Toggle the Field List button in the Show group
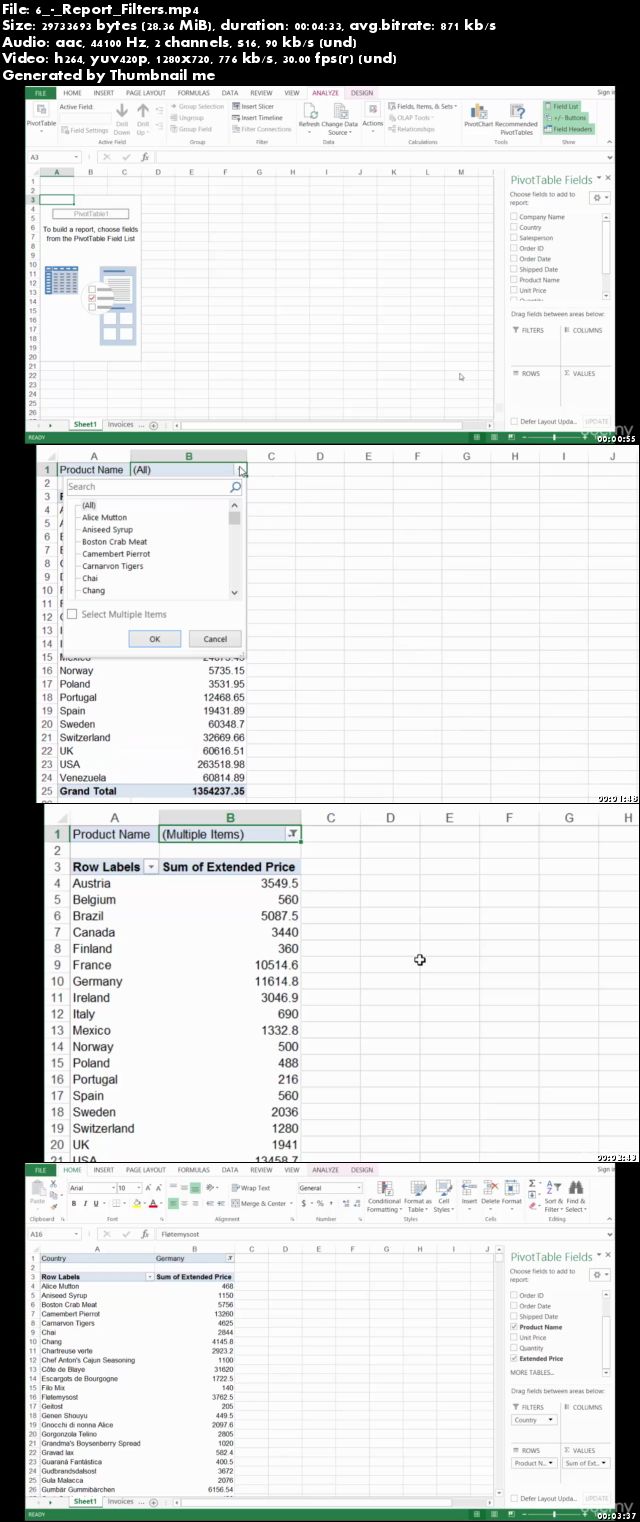640x1522 pixels. [x=562, y=106]
